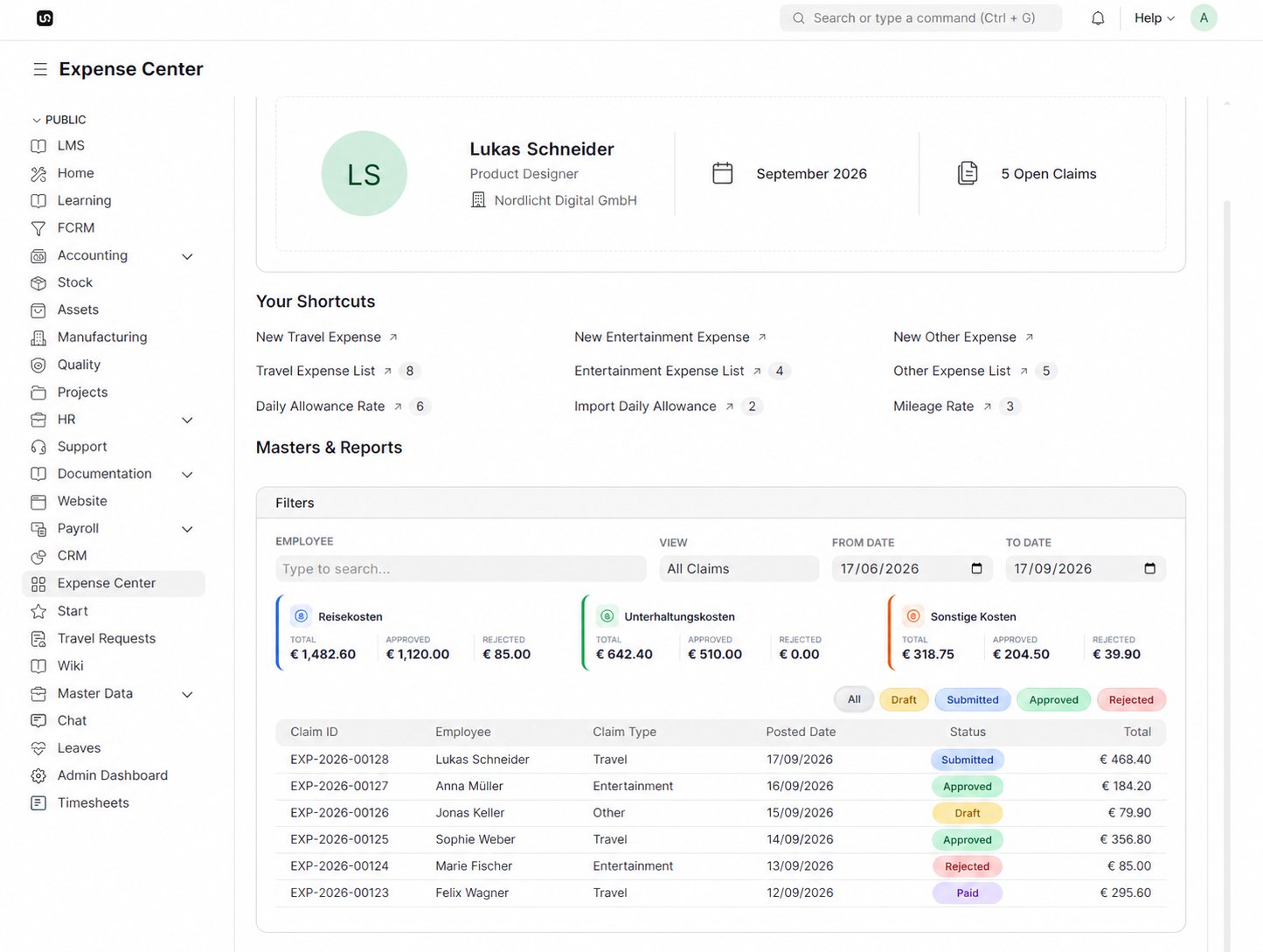Open Mileage Rate shortcut
Image resolution: width=1263 pixels, height=952 pixels.
click(x=942, y=407)
